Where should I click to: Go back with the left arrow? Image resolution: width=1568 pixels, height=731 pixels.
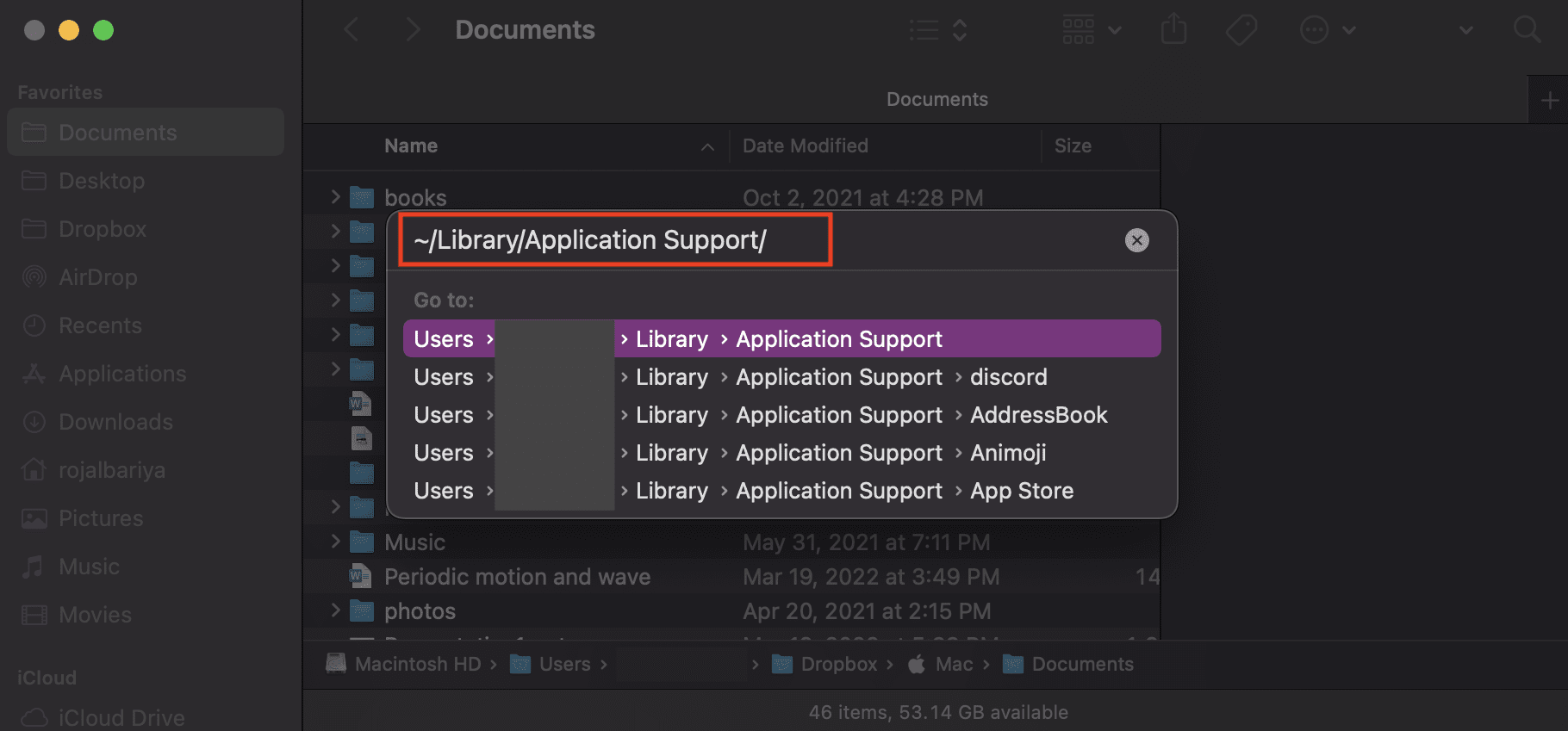click(352, 30)
